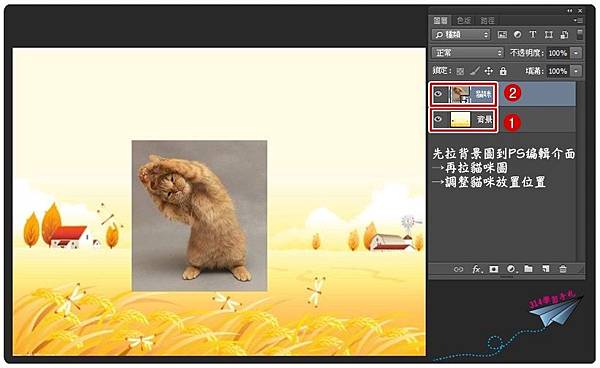Open the fx layer style menu
This screenshot has height=368, width=600.
476,269
